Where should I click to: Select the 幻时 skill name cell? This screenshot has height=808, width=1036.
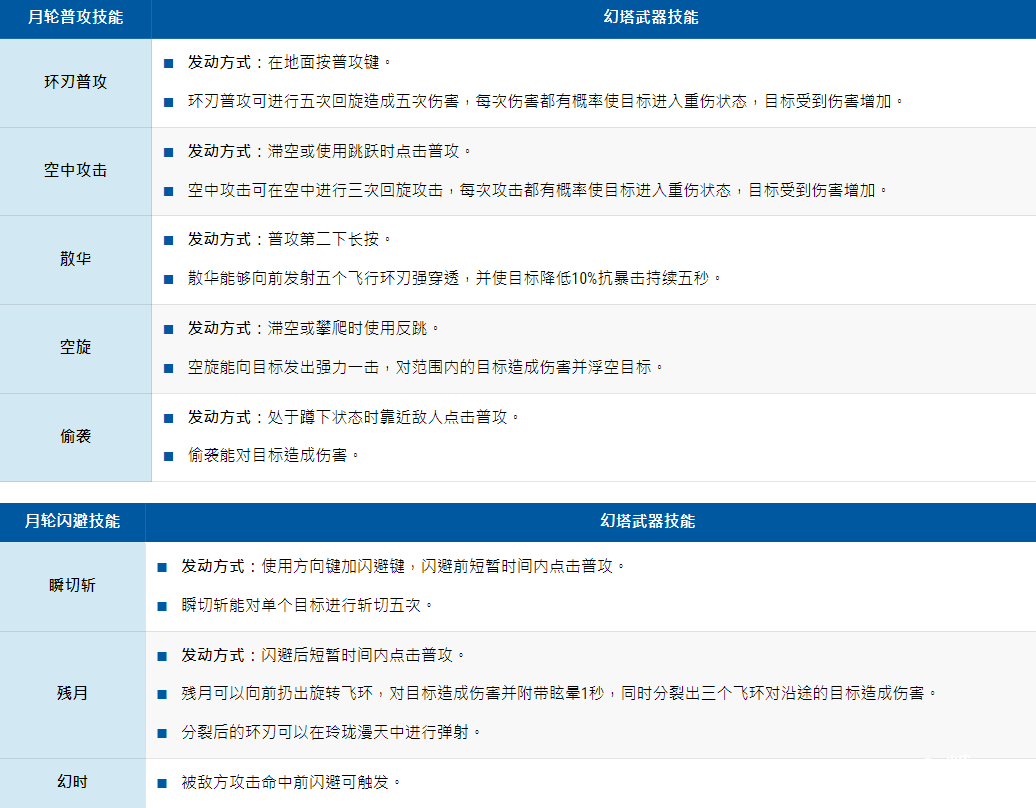click(x=72, y=783)
